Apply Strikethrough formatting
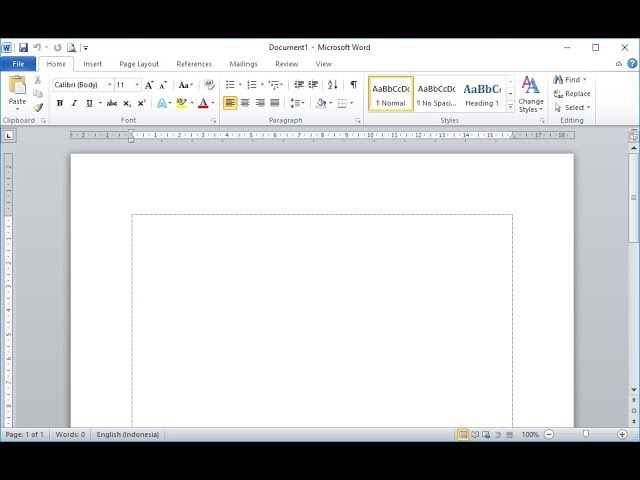The width and height of the screenshot is (640, 480). (112, 103)
